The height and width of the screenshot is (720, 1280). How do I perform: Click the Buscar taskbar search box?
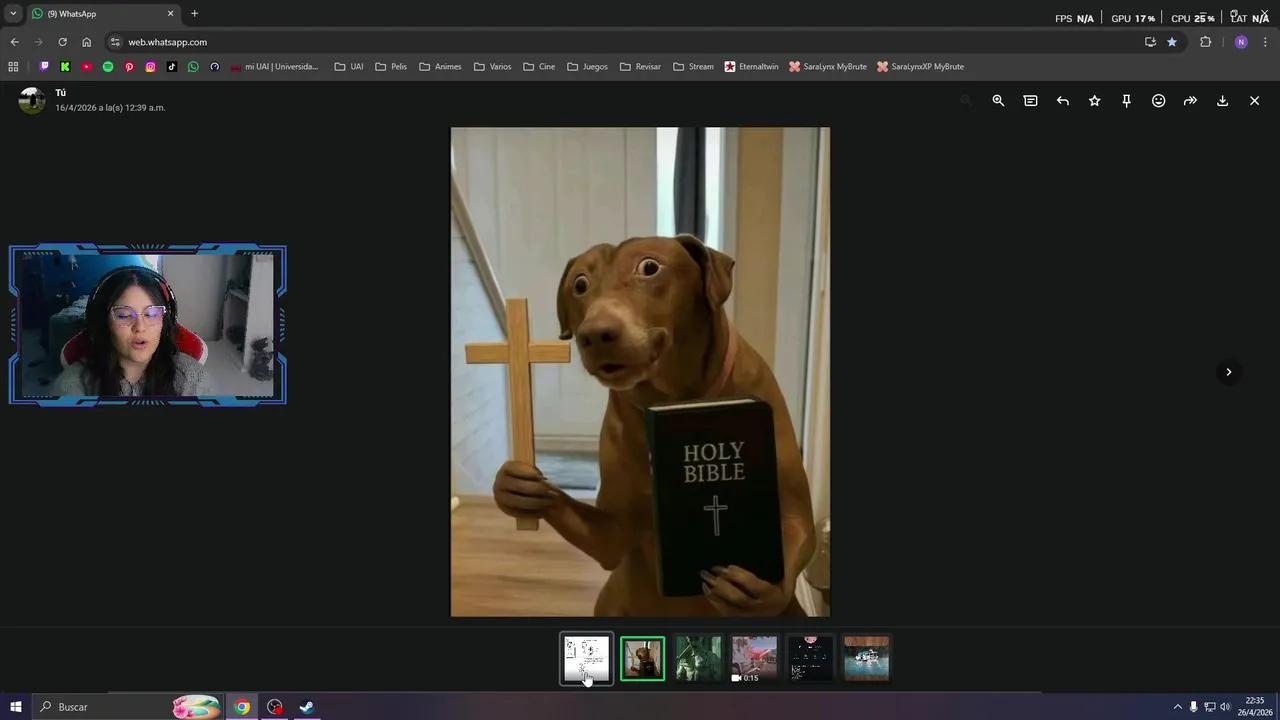[127, 707]
